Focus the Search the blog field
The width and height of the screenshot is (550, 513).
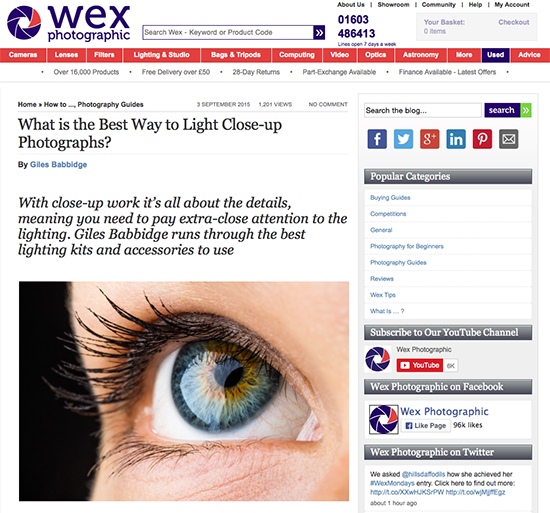[x=423, y=110]
